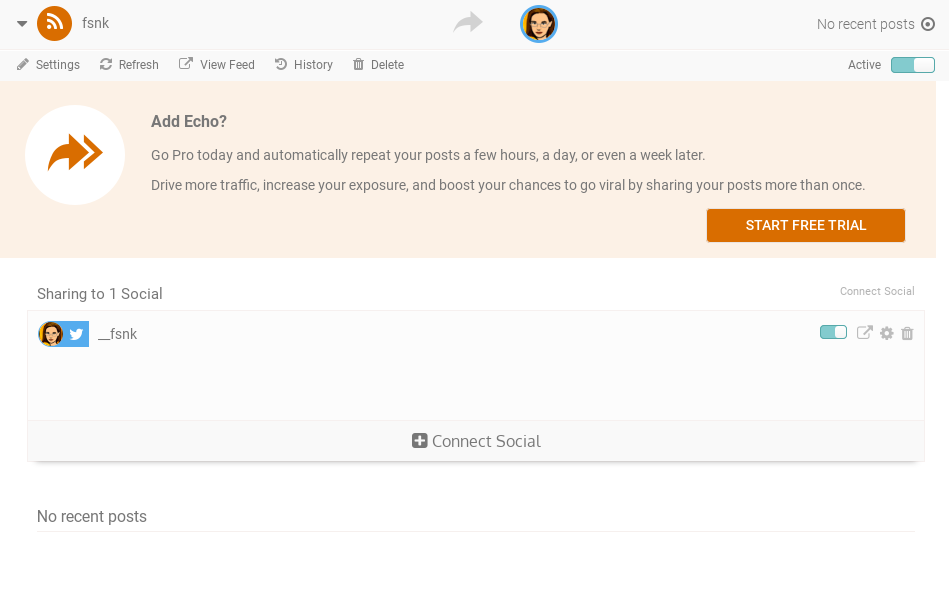Open View Feed link
Image resolution: width=949 pixels, height=589 pixels.
(217, 65)
